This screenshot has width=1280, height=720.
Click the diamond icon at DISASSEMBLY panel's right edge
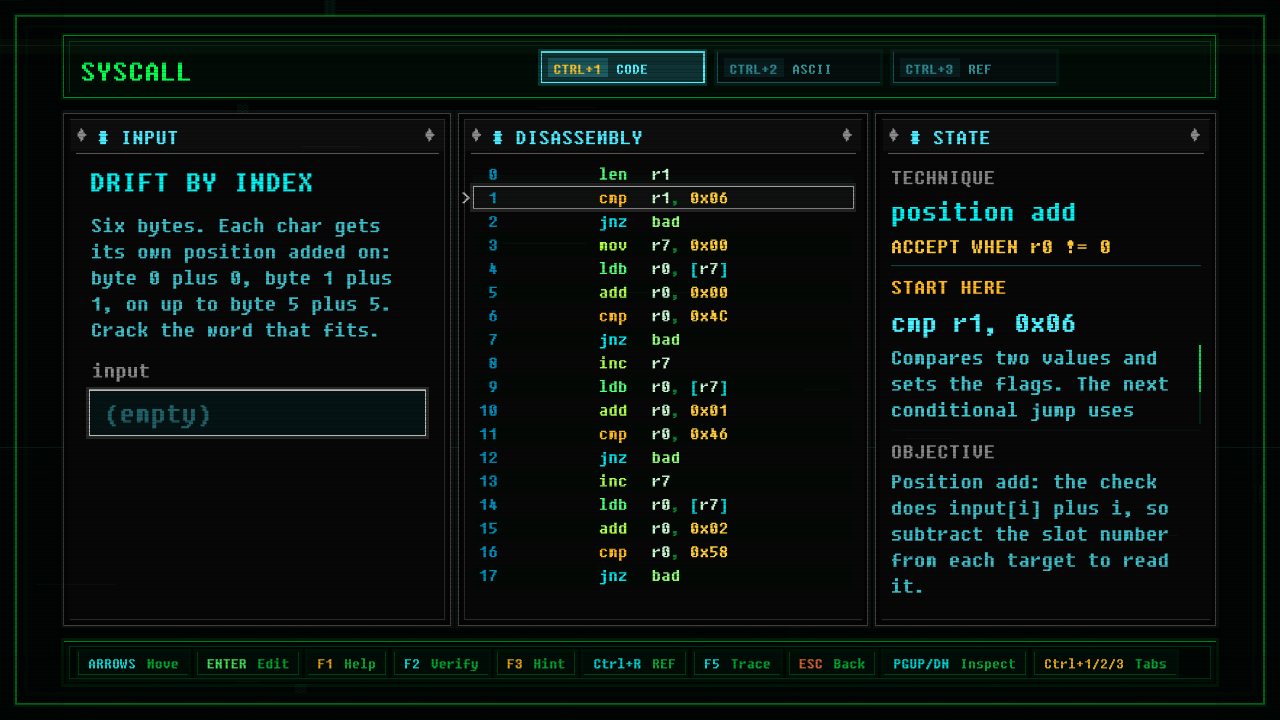pyautogui.click(x=847, y=135)
